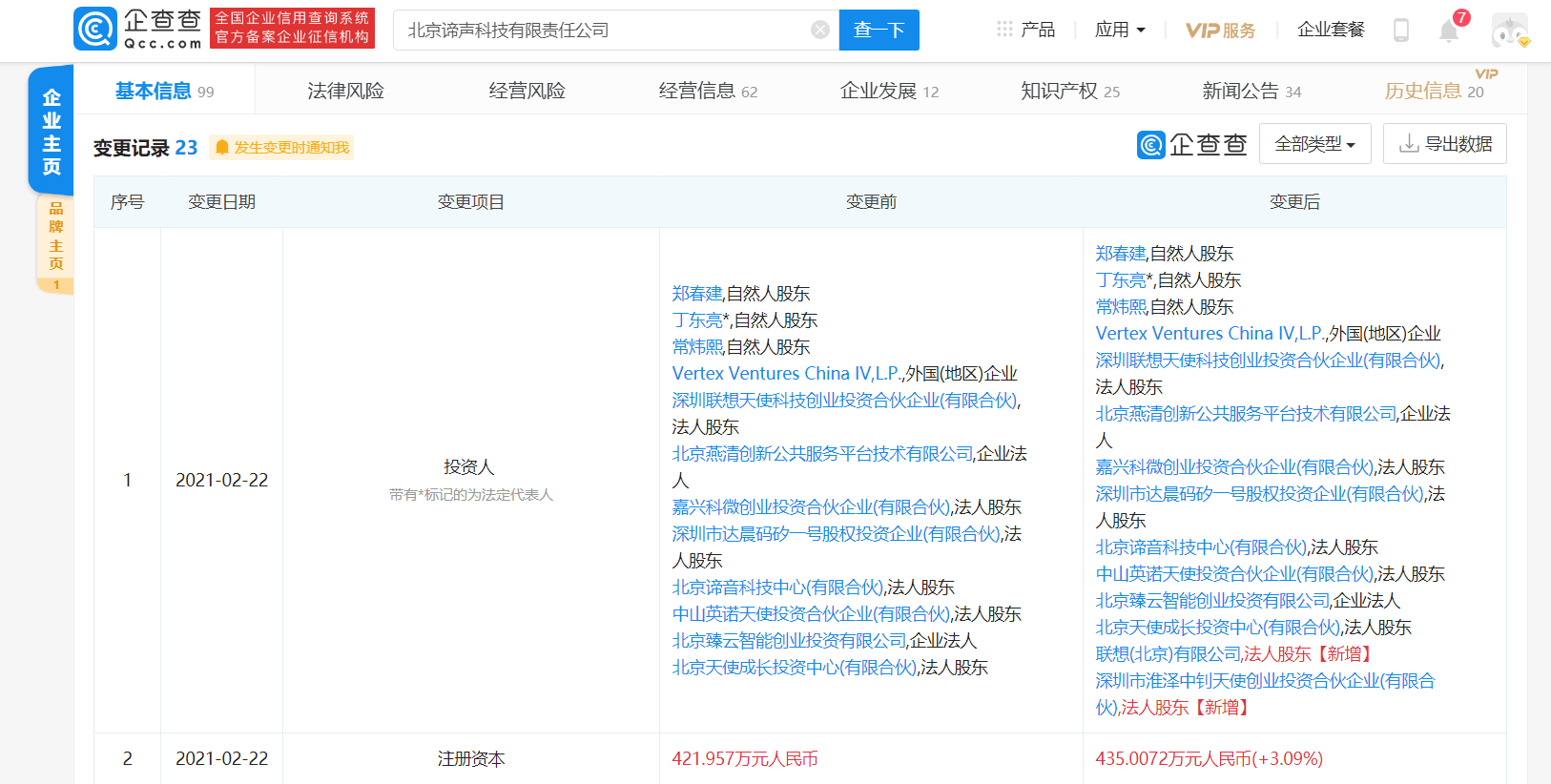Click 421.957万元人民币 value

pos(745,759)
